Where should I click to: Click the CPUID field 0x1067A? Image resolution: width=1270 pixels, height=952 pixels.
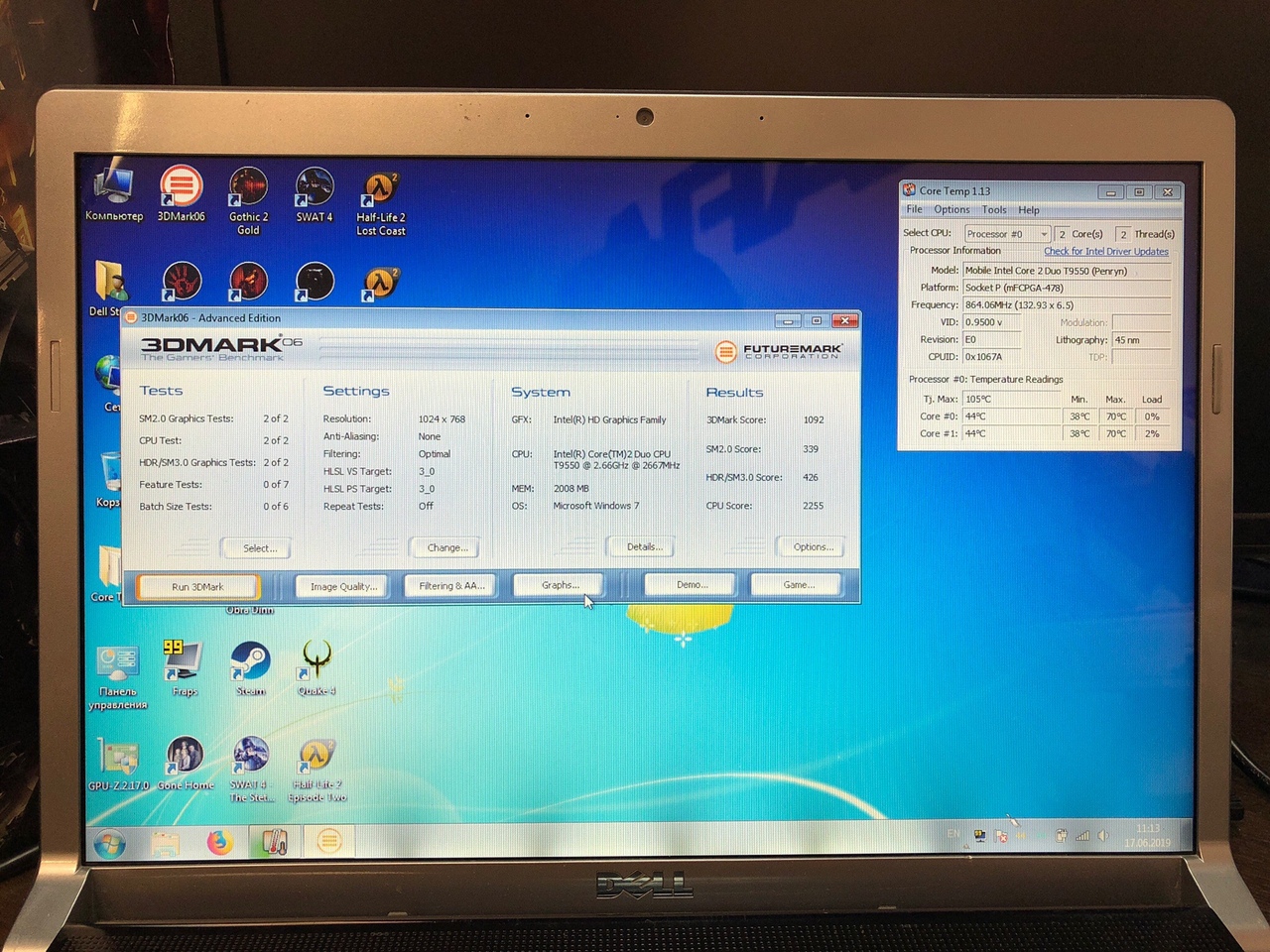992,357
